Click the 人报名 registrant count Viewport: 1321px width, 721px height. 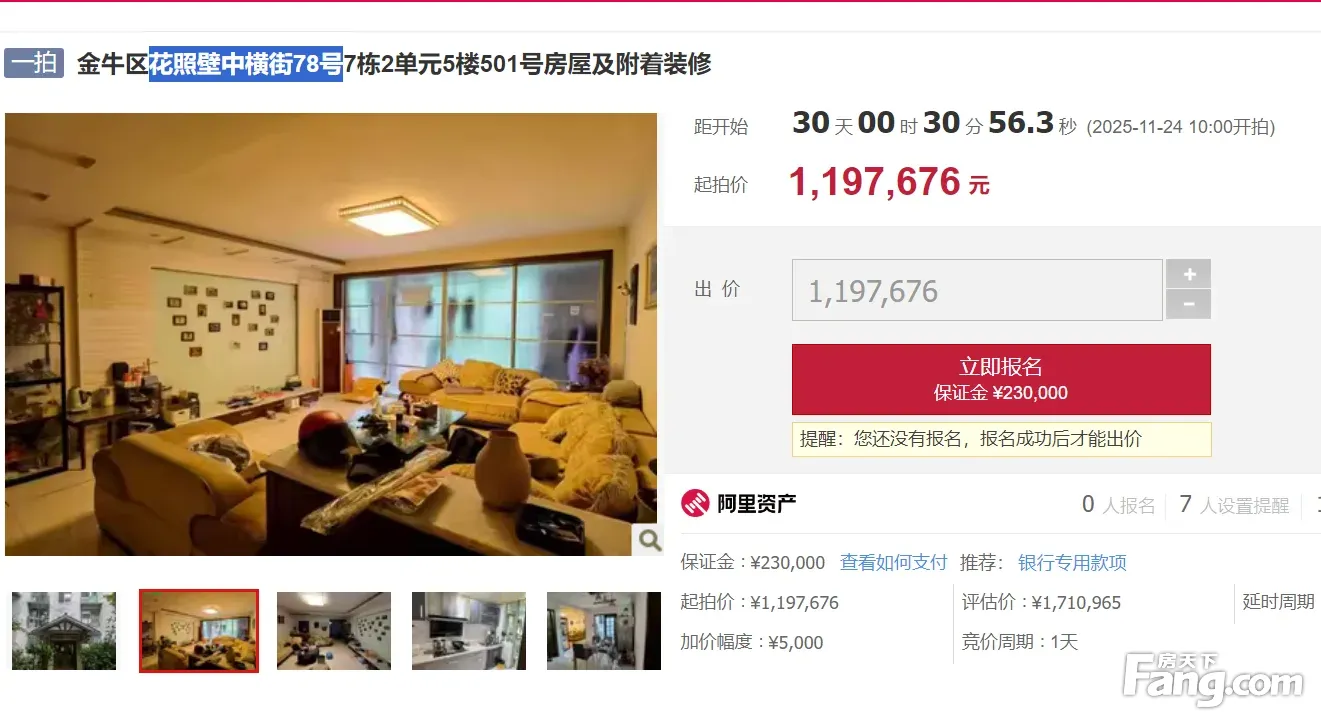(x=1118, y=505)
